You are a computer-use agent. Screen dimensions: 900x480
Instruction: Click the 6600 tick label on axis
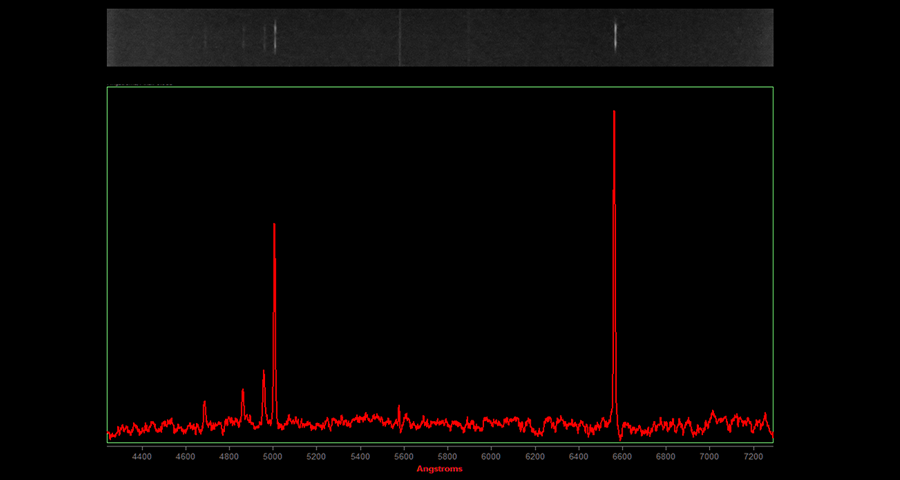click(622, 457)
